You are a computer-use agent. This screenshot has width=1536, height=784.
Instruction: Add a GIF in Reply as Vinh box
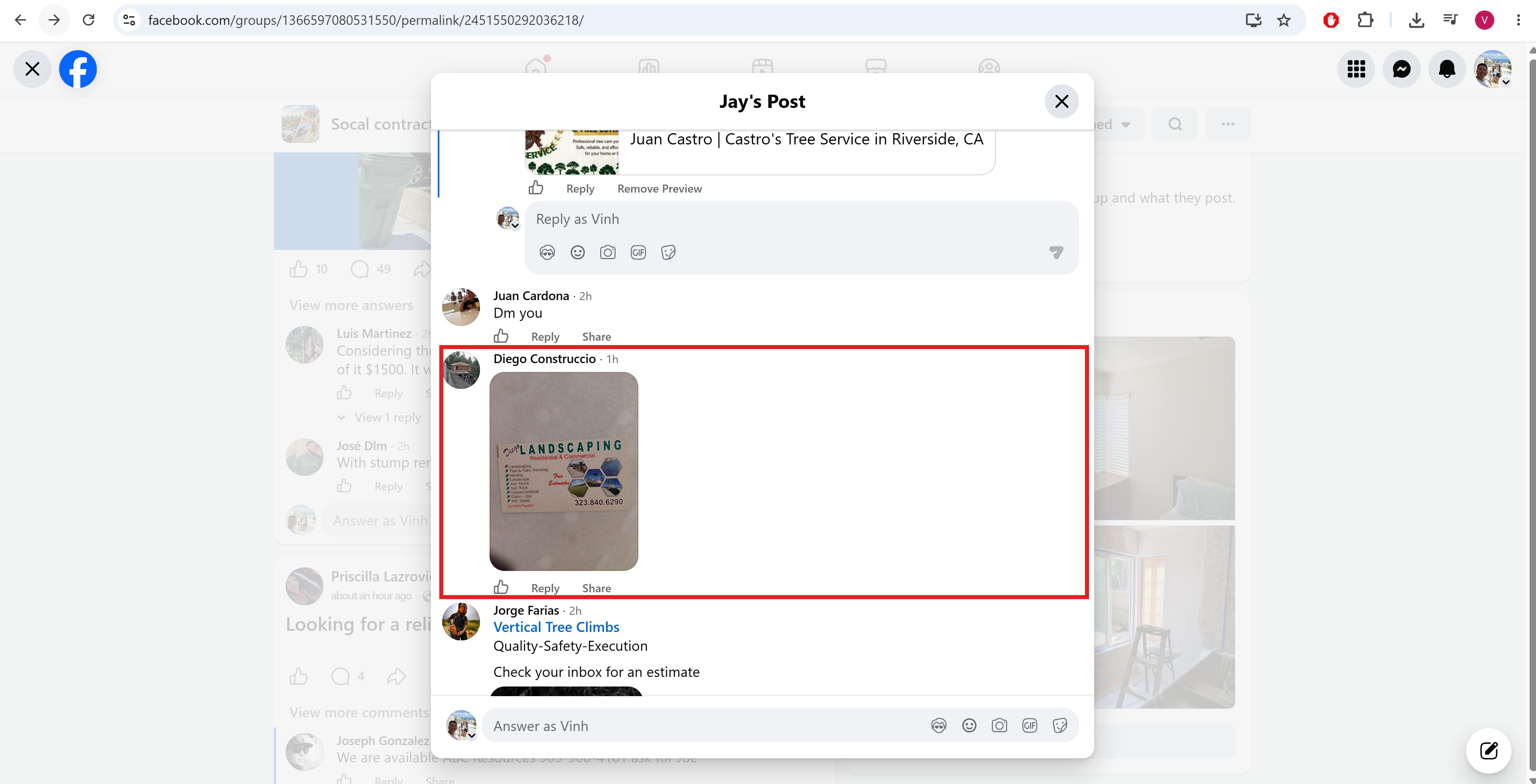pyautogui.click(x=638, y=252)
